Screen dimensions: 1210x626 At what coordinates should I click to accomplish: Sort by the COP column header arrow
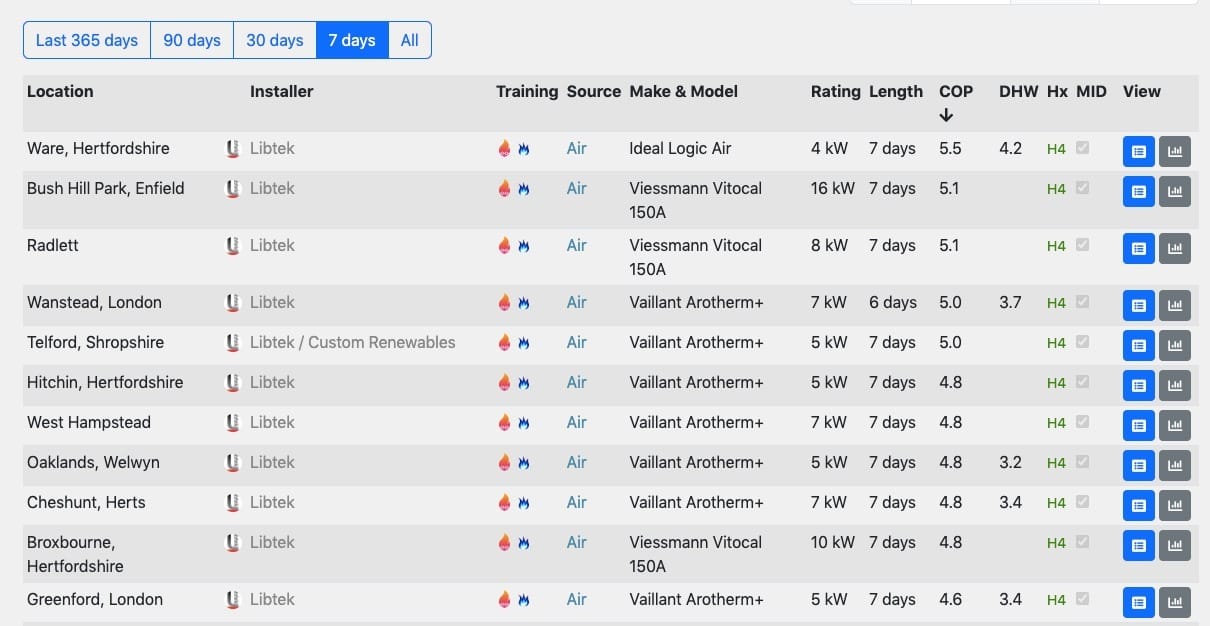pos(946,115)
